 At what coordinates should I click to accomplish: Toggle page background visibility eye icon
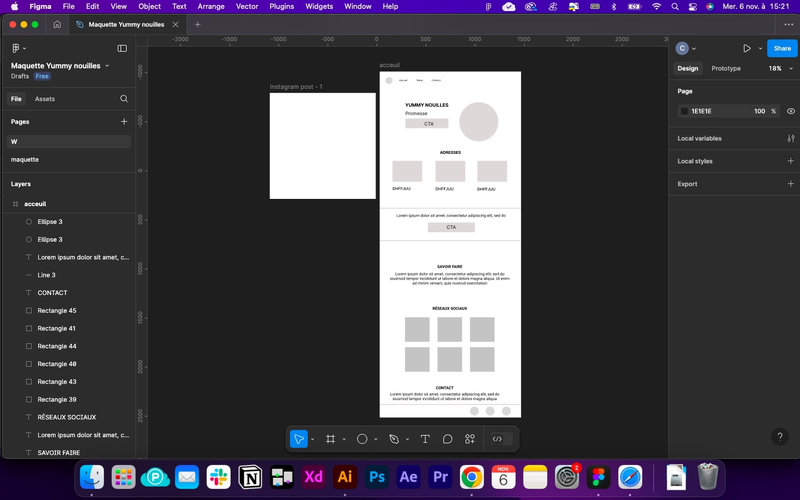(x=791, y=111)
